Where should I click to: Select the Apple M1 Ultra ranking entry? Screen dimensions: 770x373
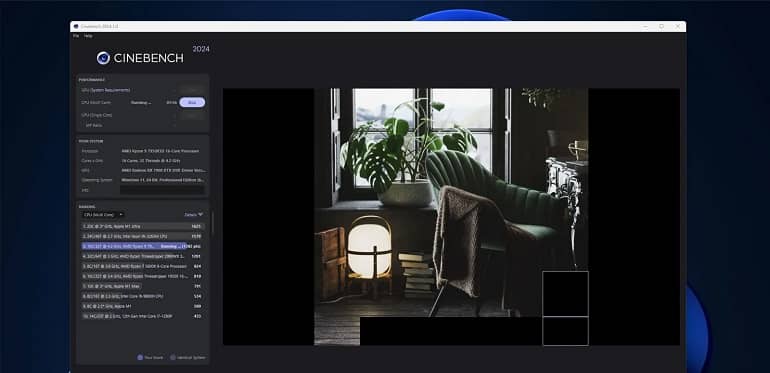[x=142, y=226]
